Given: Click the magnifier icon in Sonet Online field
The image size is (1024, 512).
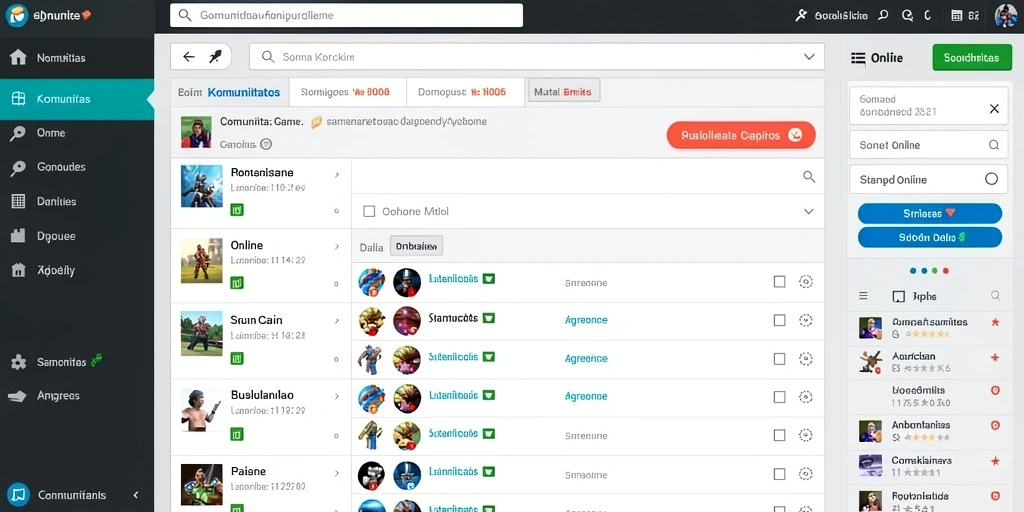Looking at the screenshot, I should [993, 145].
